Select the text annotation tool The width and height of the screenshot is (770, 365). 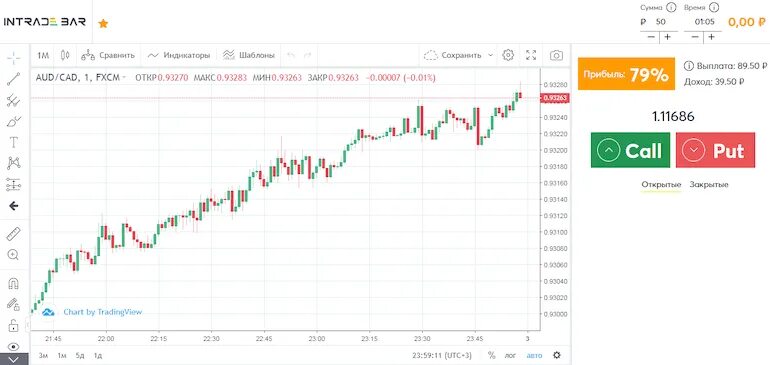[x=14, y=142]
